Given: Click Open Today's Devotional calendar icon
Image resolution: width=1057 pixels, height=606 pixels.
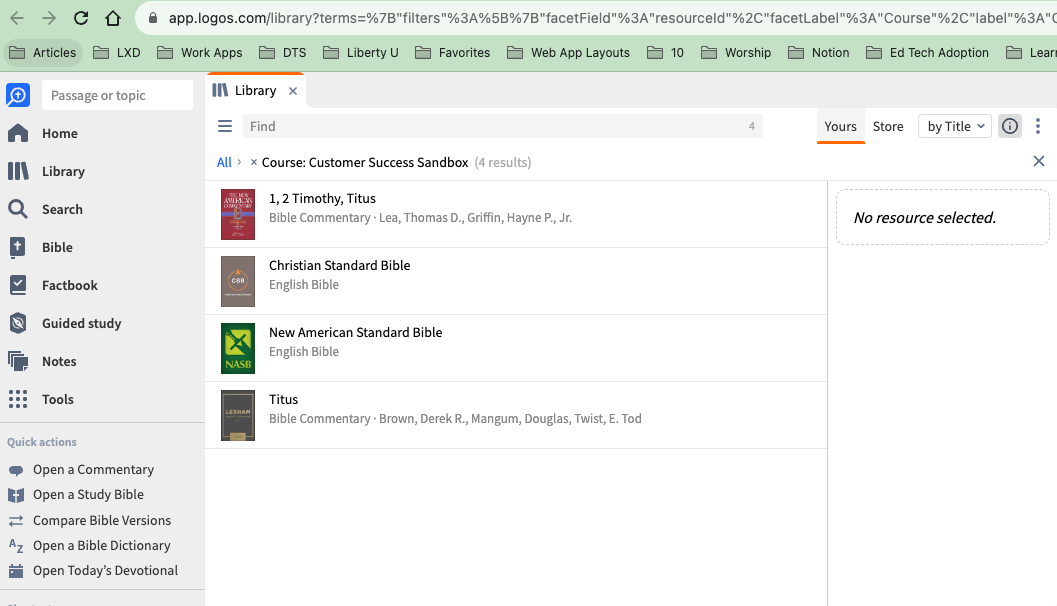Looking at the screenshot, I should pyautogui.click(x=16, y=571).
